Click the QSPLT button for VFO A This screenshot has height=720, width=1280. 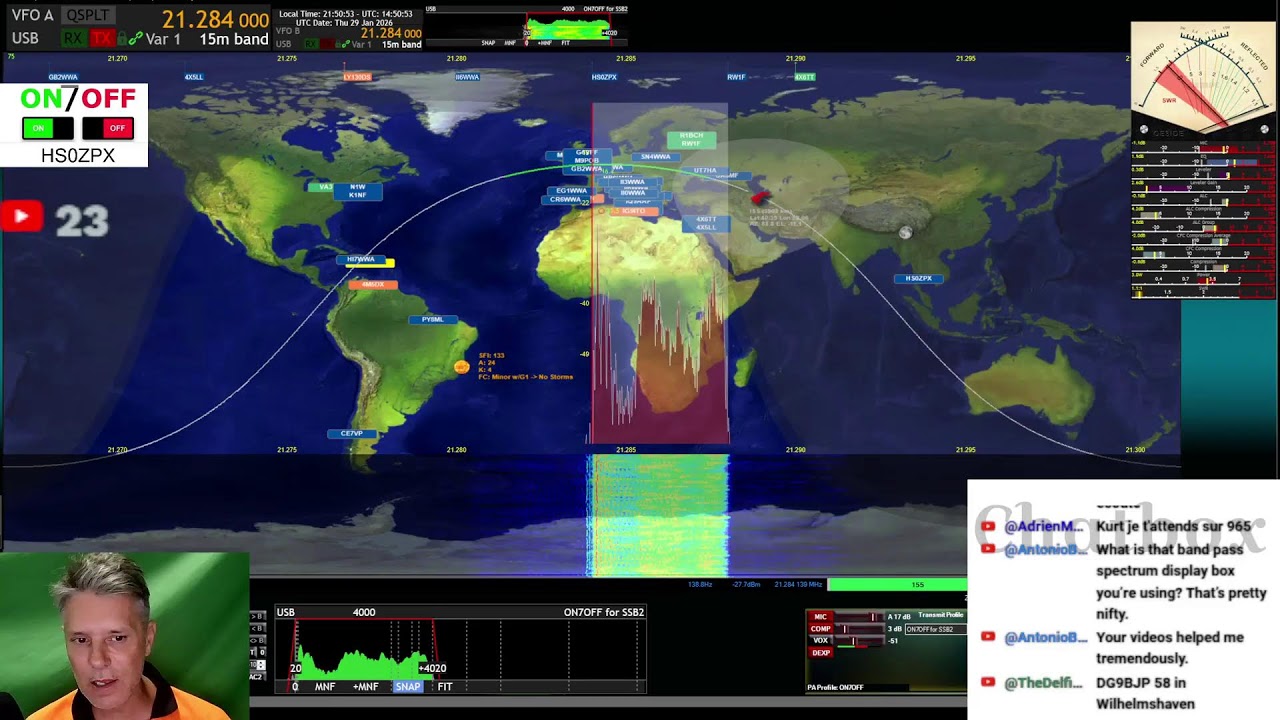click(x=88, y=16)
